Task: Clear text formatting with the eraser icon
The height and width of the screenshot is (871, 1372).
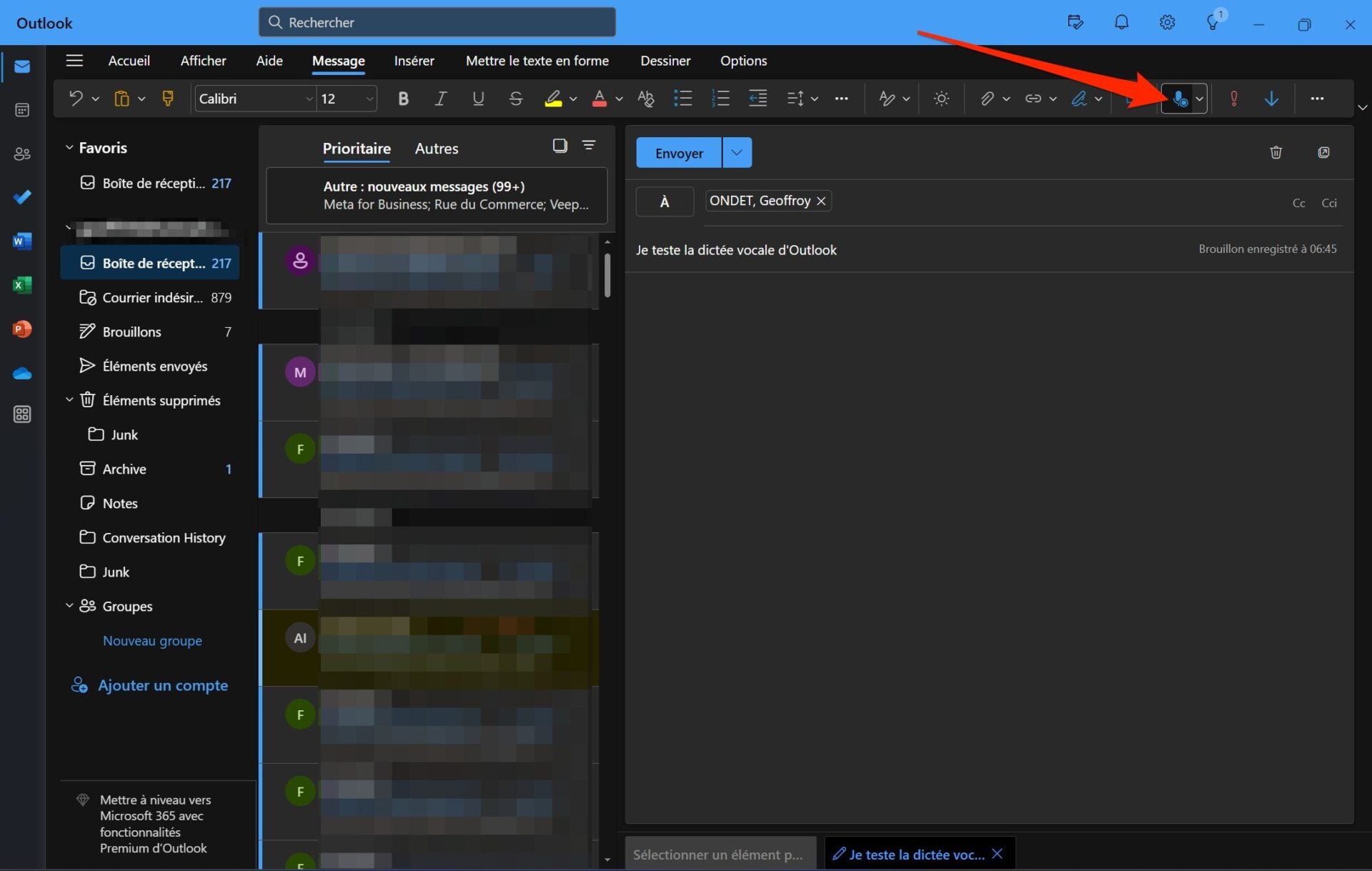Action: (645, 99)
